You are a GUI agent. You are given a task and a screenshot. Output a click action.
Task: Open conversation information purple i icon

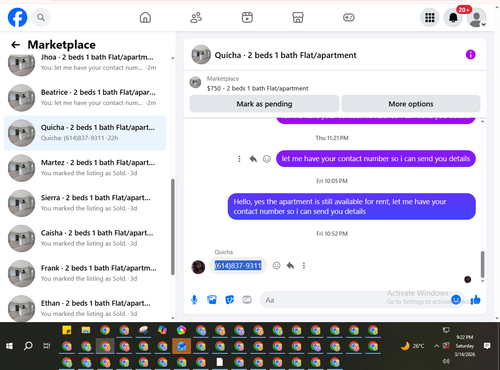tap(470, 55)
